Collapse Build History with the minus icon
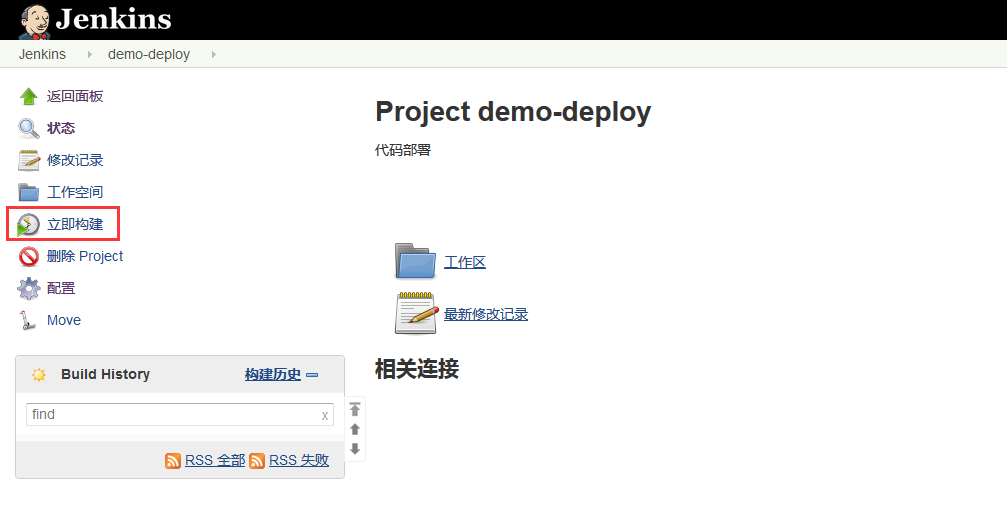 tap(312, 375)
